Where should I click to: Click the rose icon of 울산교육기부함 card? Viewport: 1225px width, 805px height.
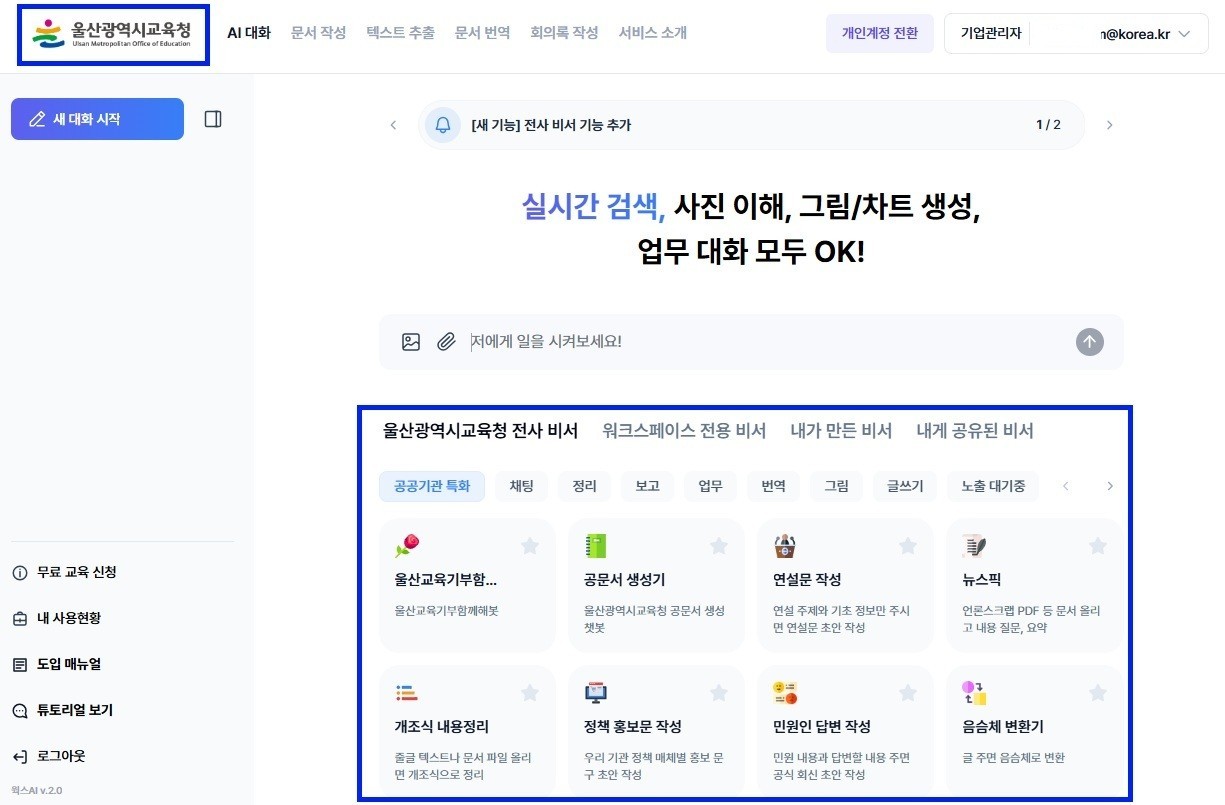pyautogui.click(x=407, y=545)
